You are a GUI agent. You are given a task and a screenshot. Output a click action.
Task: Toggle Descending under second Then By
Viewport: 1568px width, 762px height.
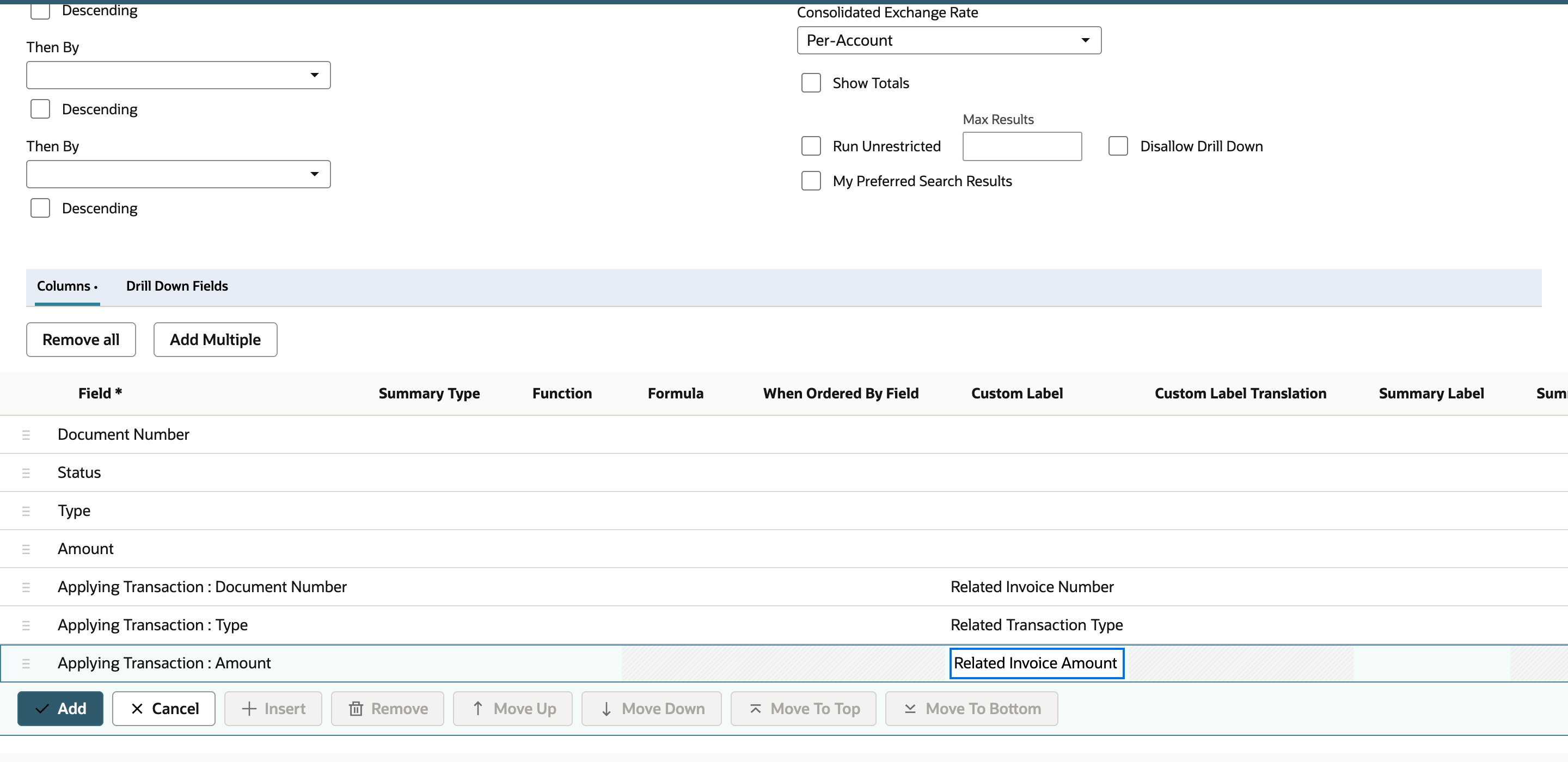40,208
